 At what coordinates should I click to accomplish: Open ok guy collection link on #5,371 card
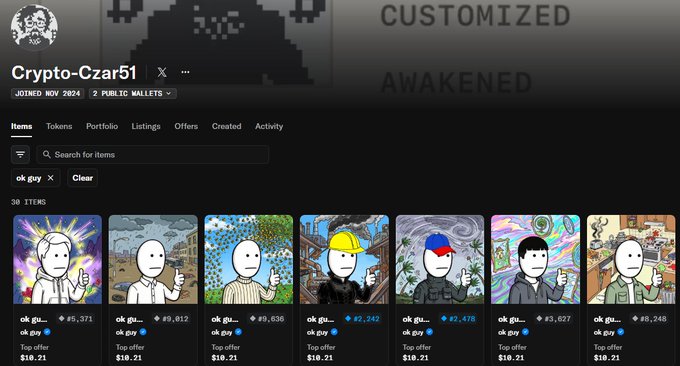pos(30,332)
